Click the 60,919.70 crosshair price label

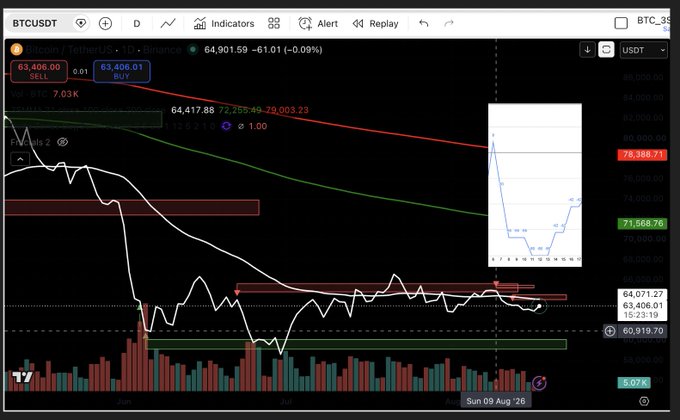(643, 331)
